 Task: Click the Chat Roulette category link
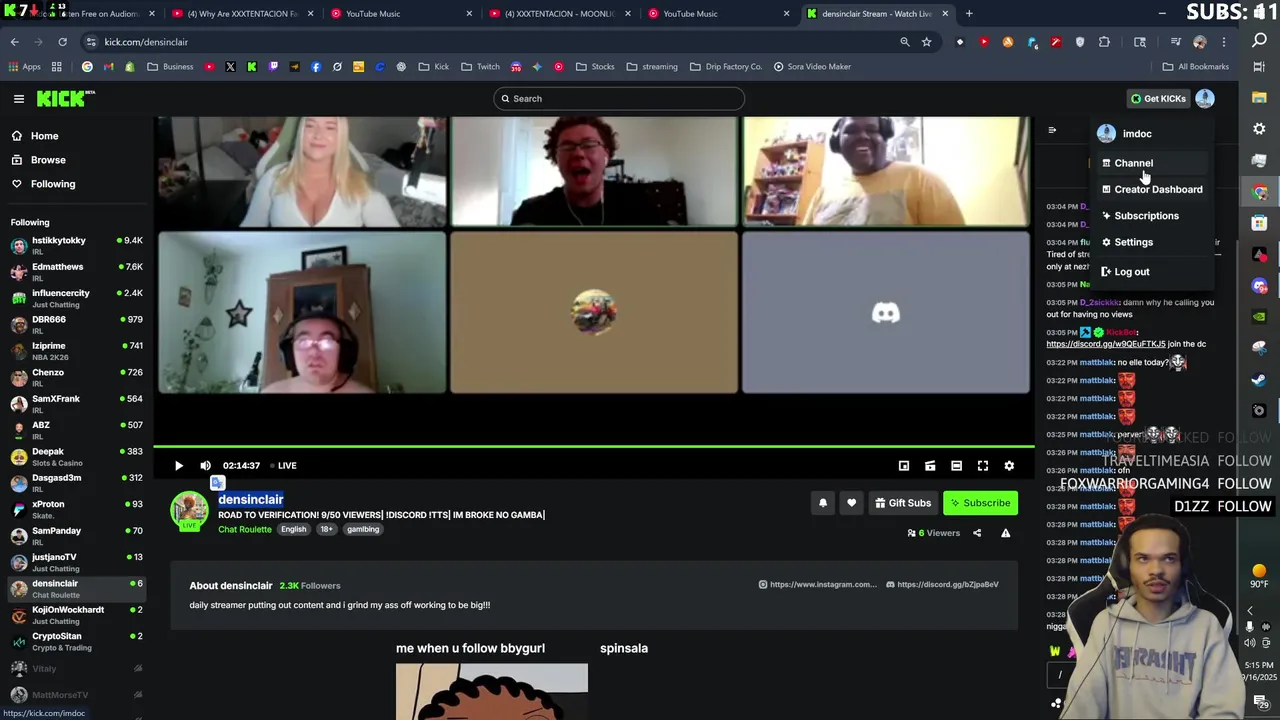click(x=245, y=529)
